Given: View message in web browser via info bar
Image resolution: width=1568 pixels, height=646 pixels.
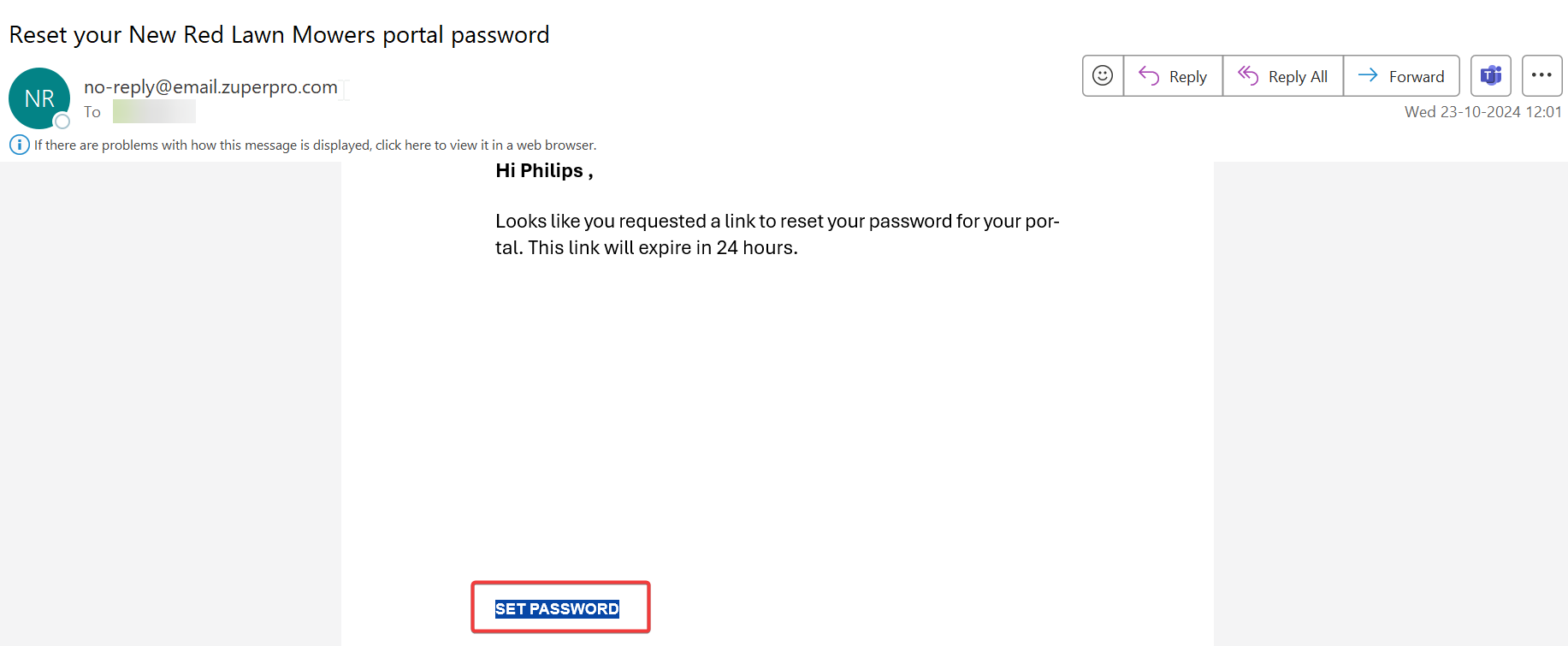Looking at the screenshot, I should (315, 145).
